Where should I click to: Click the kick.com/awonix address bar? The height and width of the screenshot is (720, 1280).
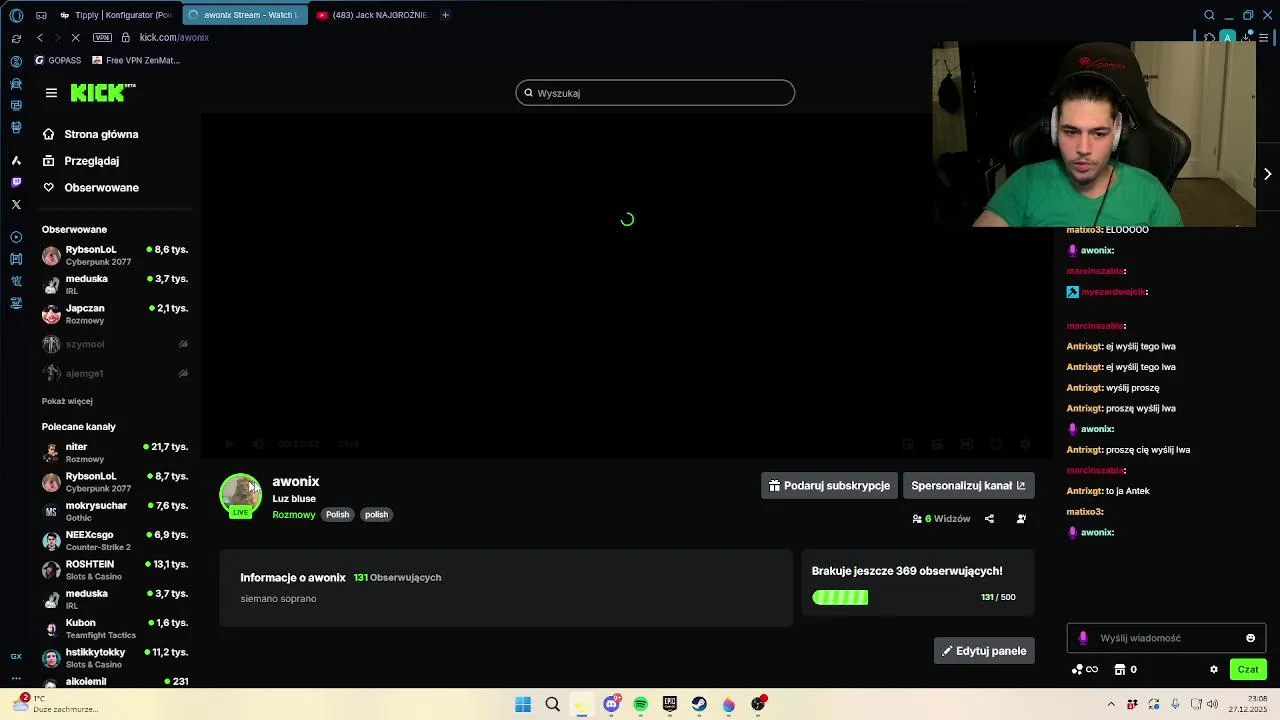[174, 37]
